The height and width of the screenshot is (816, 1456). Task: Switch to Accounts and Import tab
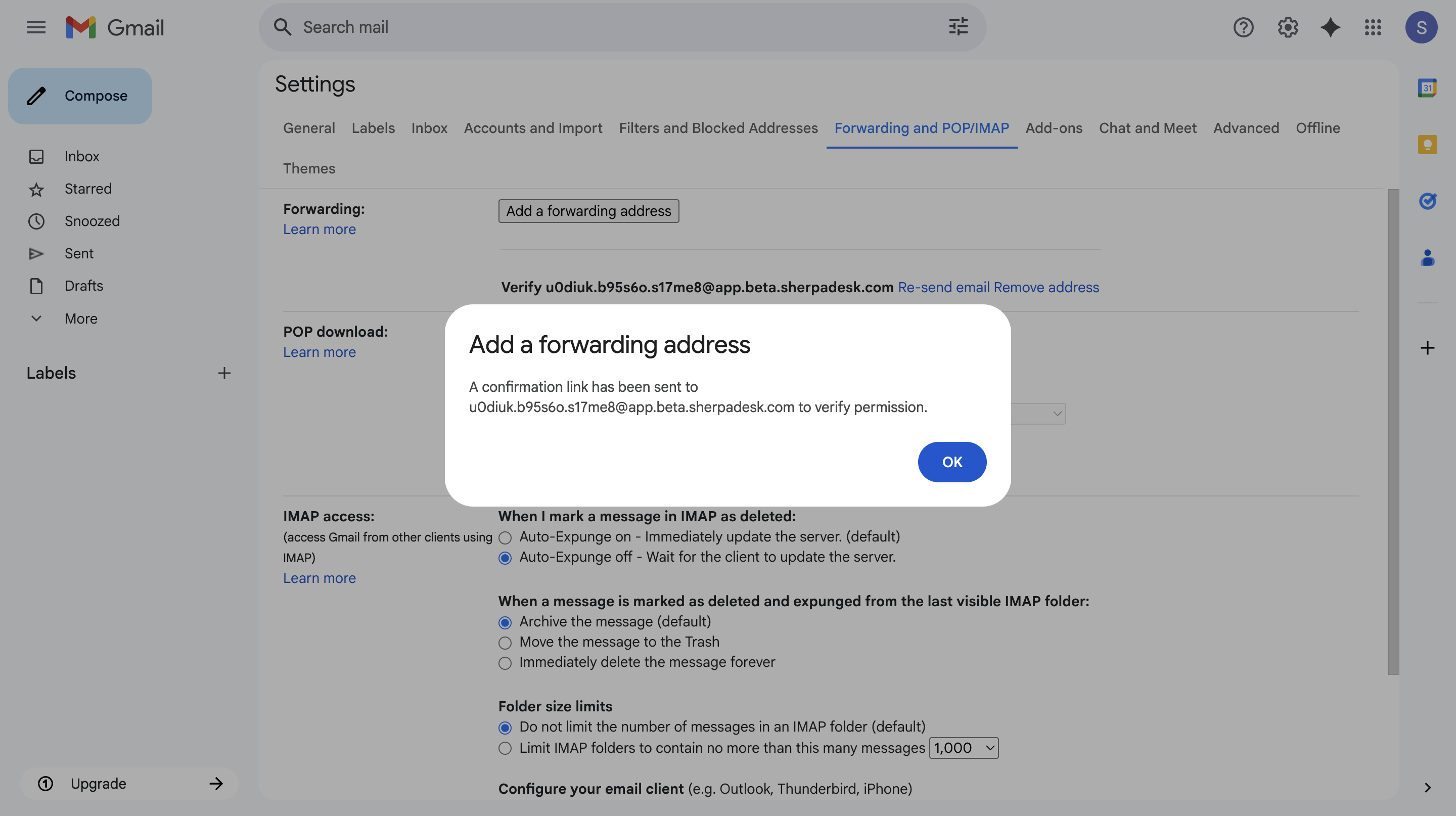point(532,128)
